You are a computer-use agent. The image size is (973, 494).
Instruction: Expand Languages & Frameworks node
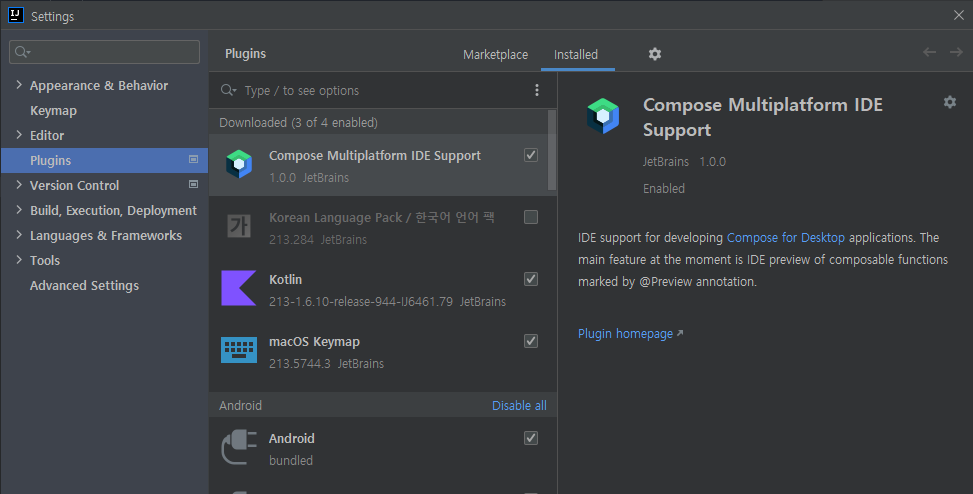(19, 235)
